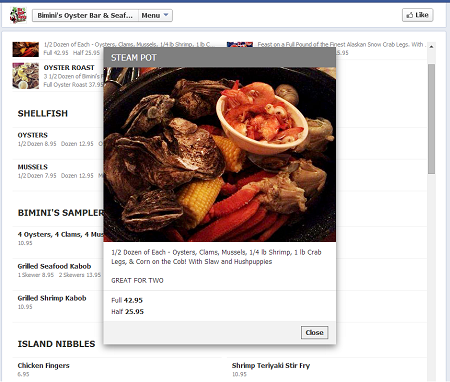Open the Steam Pot thumbnail in menu list
Screen dimensions: 450x382
26,49
